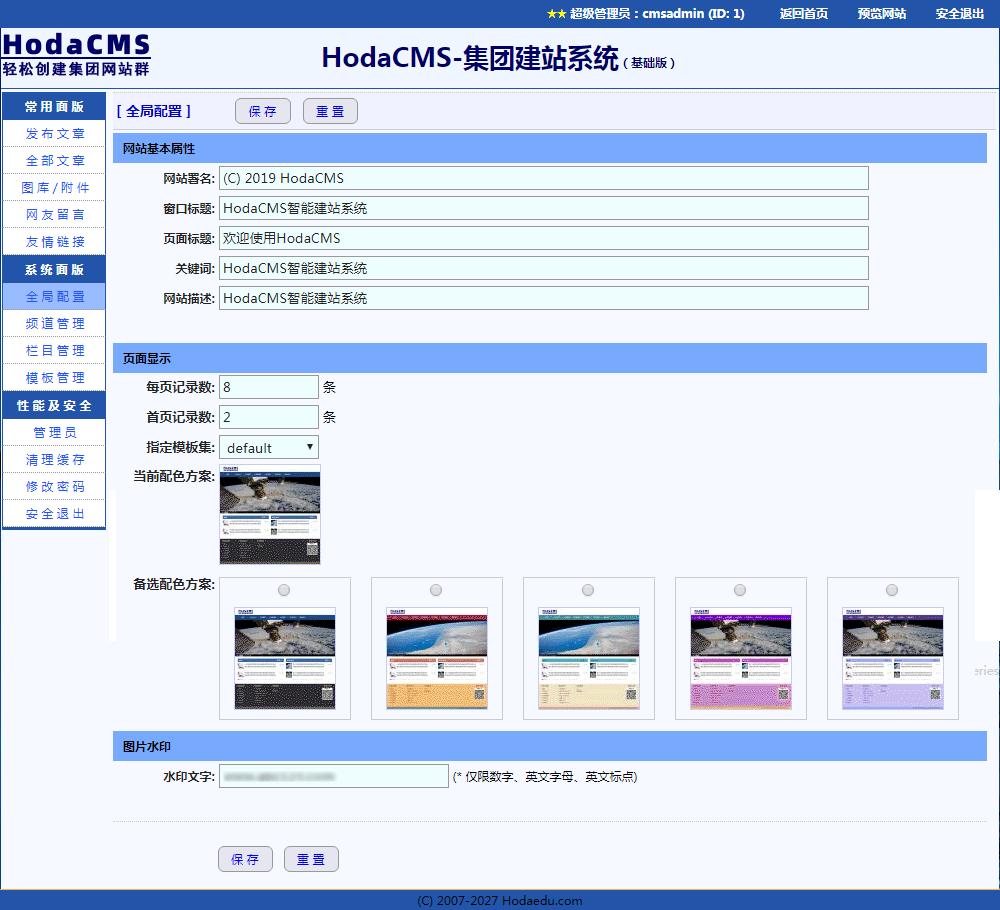Click the HodaCMS logo

(76, 55)
